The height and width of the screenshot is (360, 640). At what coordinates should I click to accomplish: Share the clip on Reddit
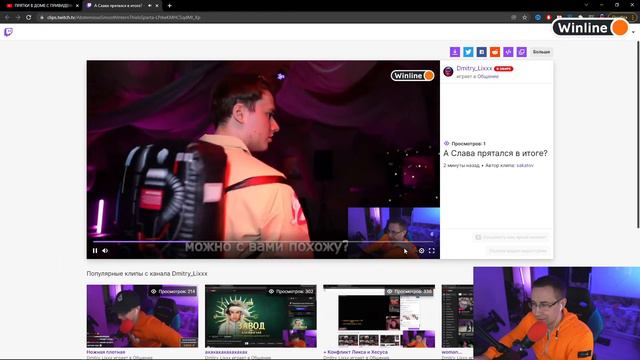click(x=495, y=52)
